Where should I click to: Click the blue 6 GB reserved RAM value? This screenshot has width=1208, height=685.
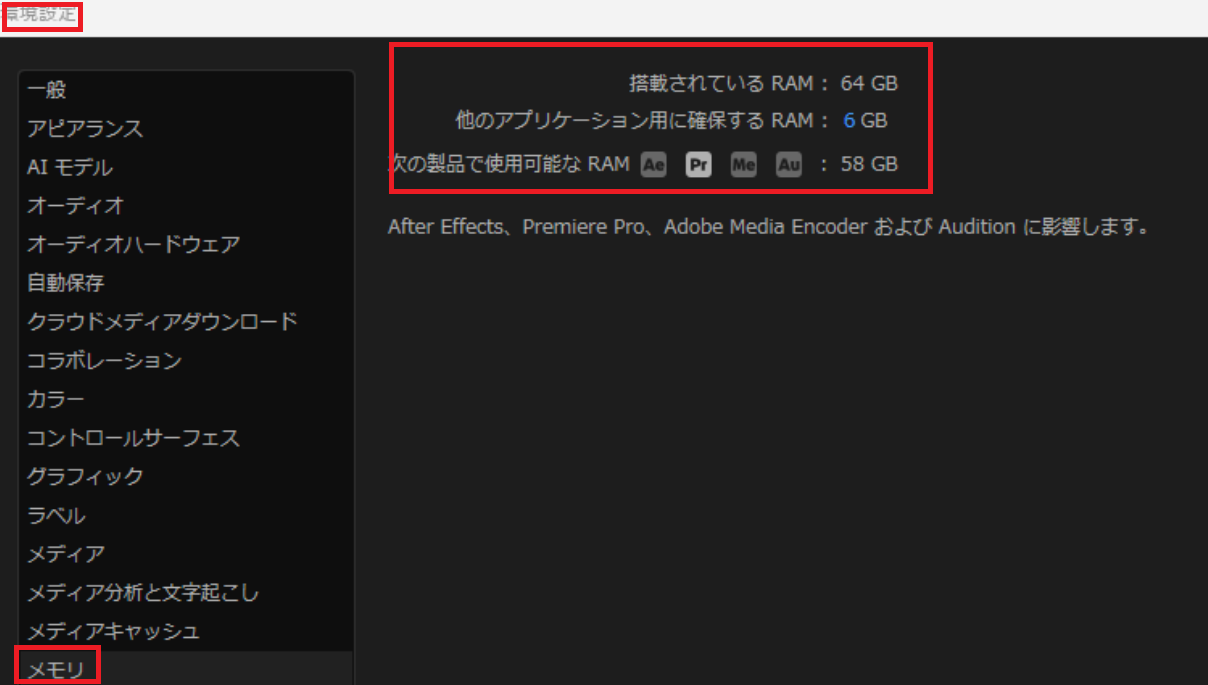tap(849, 121)
